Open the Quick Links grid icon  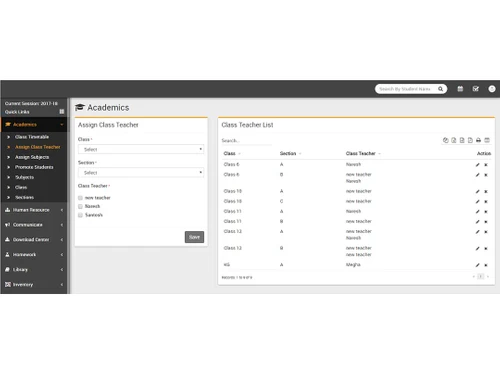pos(62,112)
